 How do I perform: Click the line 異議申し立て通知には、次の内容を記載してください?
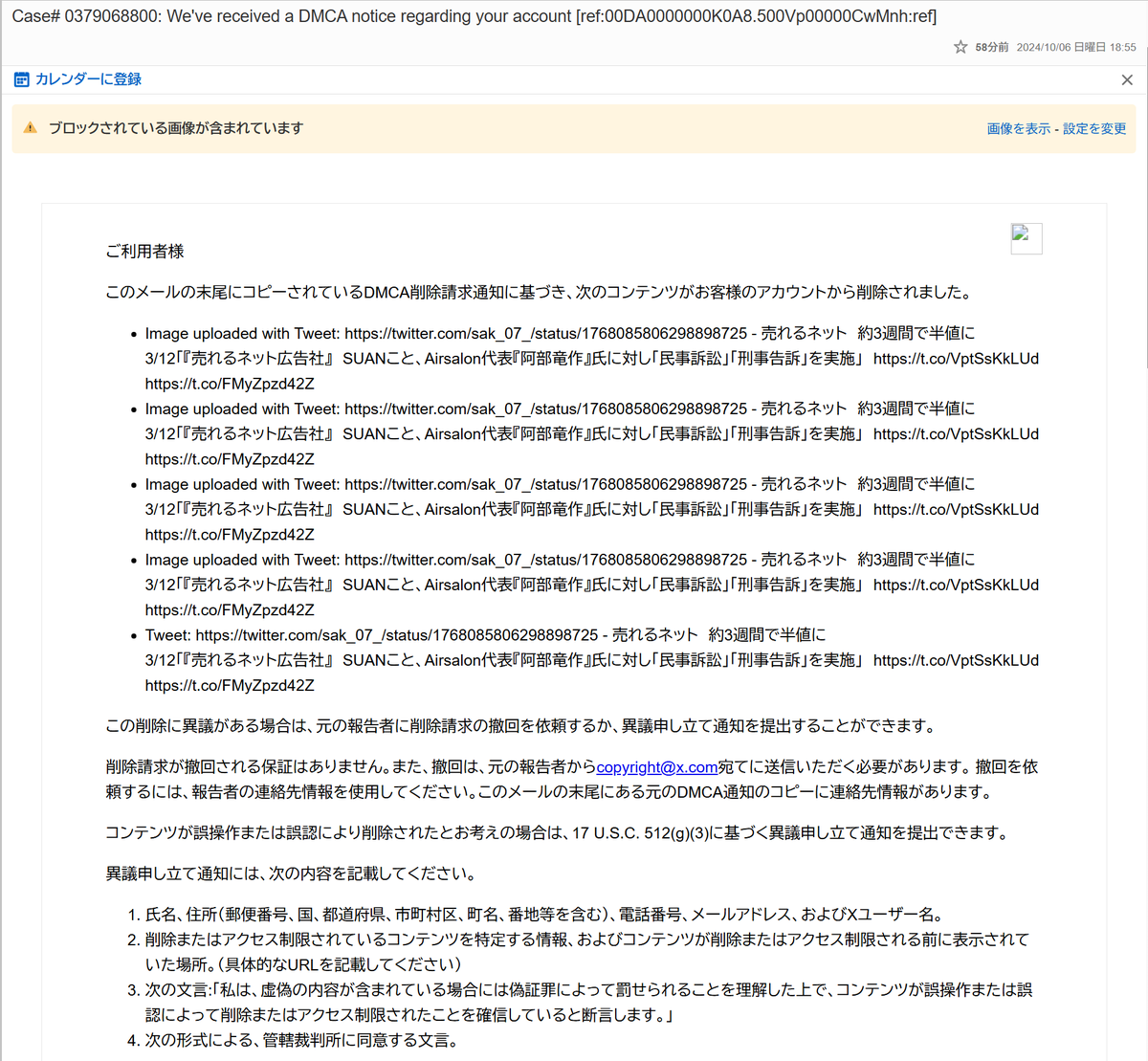tap(291, 873)
